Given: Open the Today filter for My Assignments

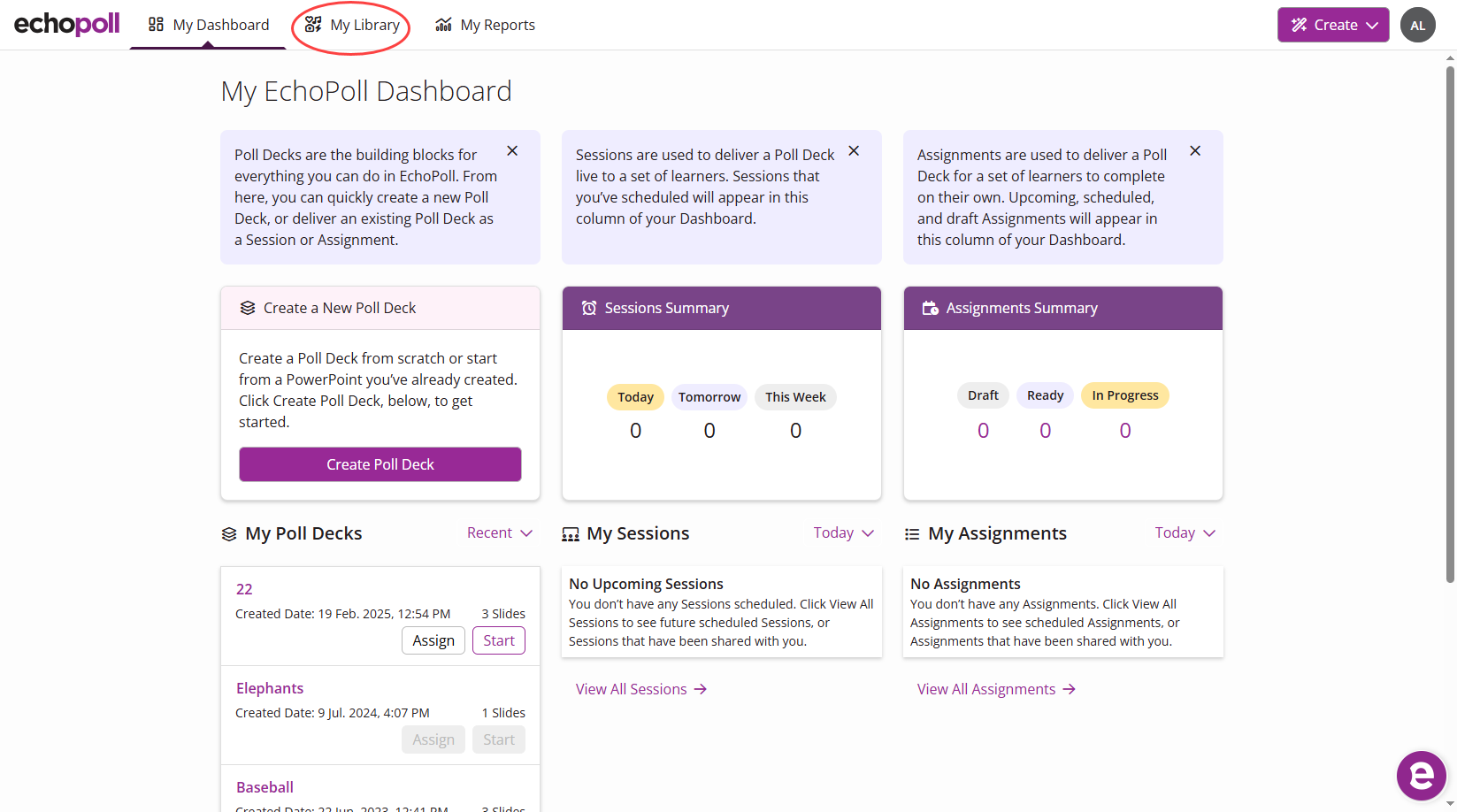Looking at the screenshot, I should (x=1185, y=532).
